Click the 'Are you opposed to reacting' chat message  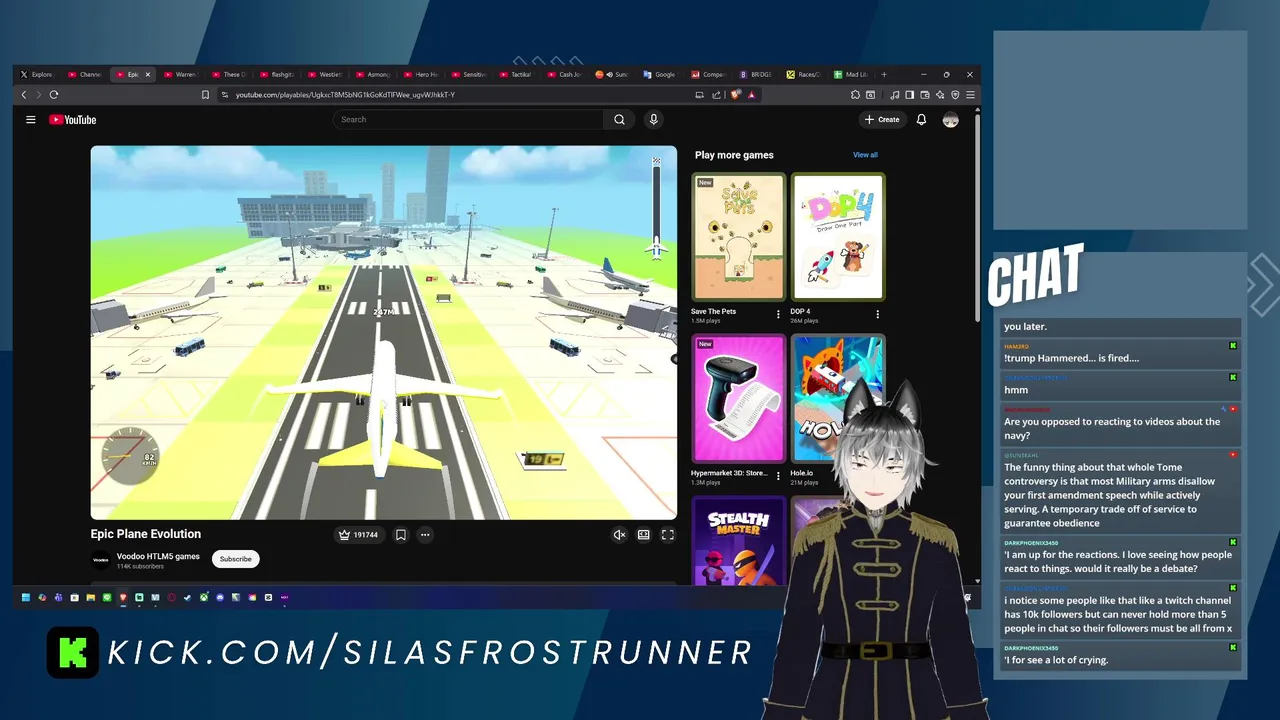(1121, 423)
